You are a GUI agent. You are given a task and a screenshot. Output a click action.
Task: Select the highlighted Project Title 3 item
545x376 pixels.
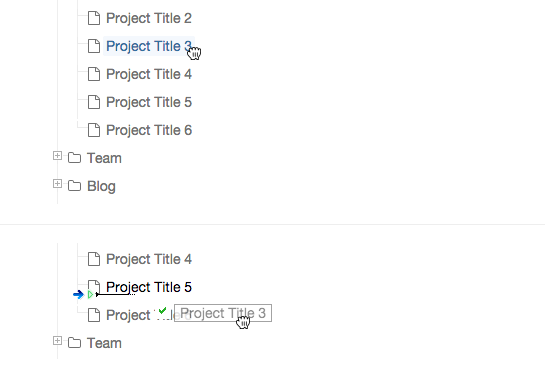[149, 46]
